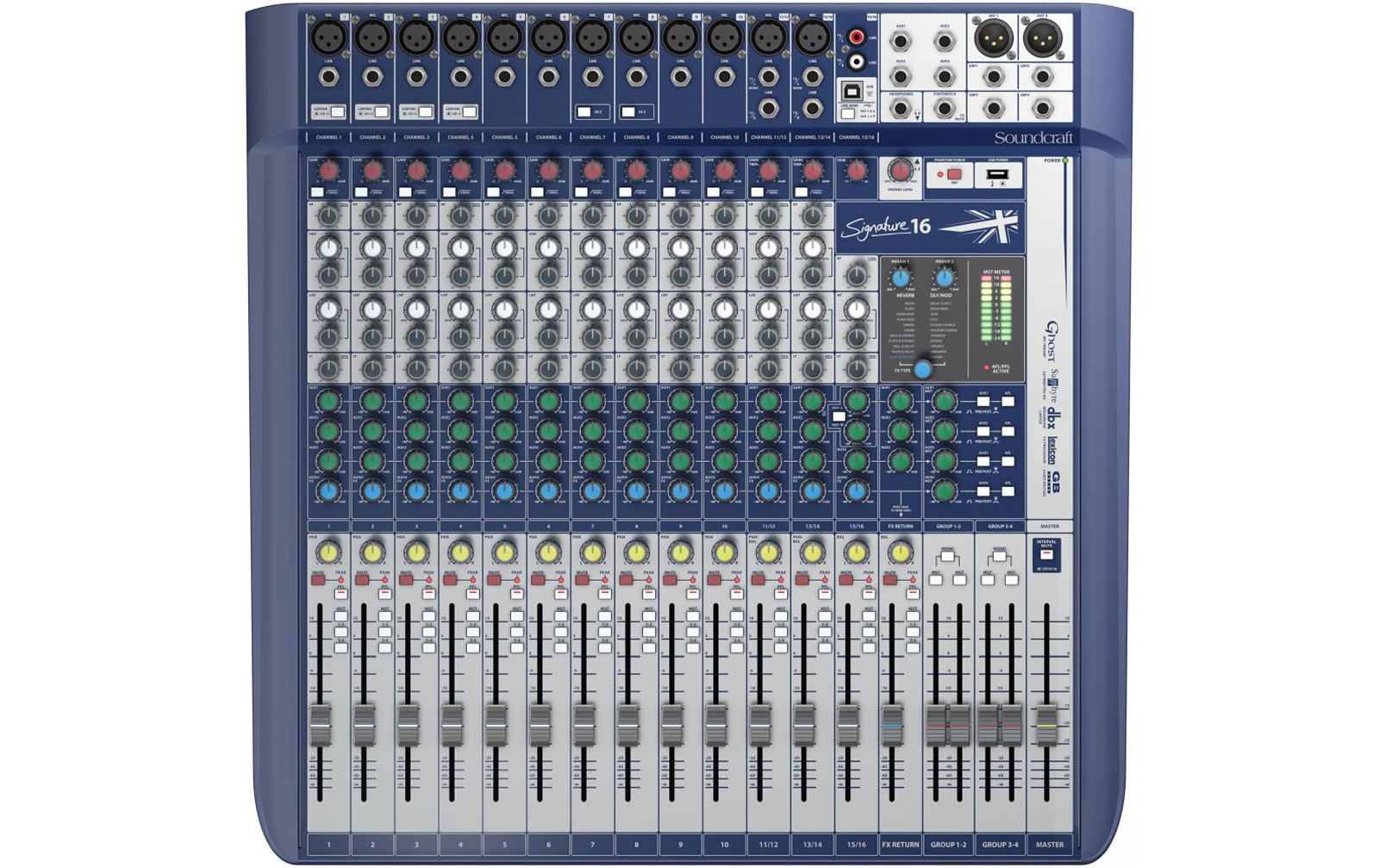The width and height of the screenshot is (1379, 868).
Task: Click the AUX1 MST green master knob
Action: coord(945,402)
